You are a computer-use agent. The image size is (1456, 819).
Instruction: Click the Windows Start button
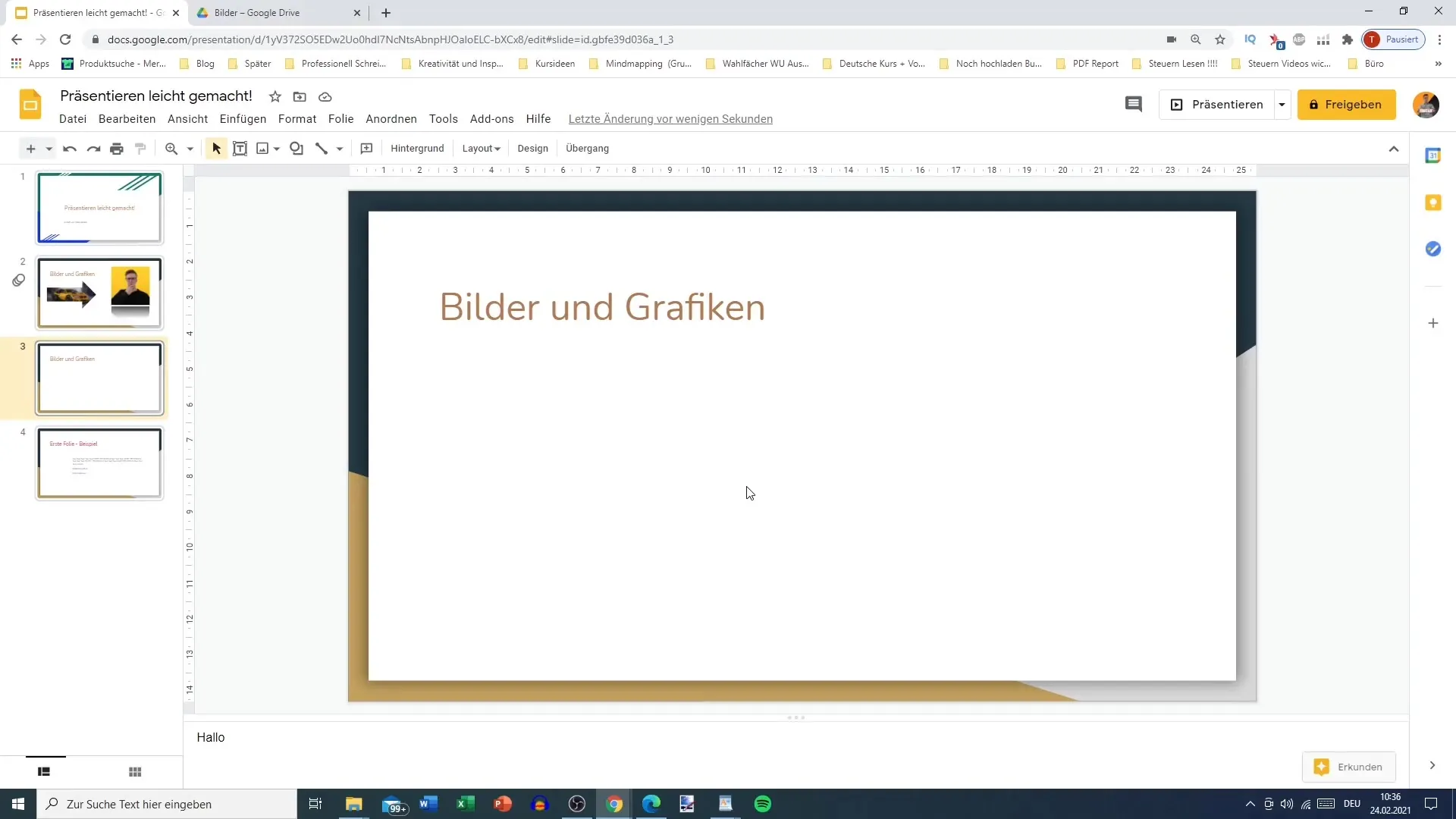pyautogui.click(x=18, y=804)
